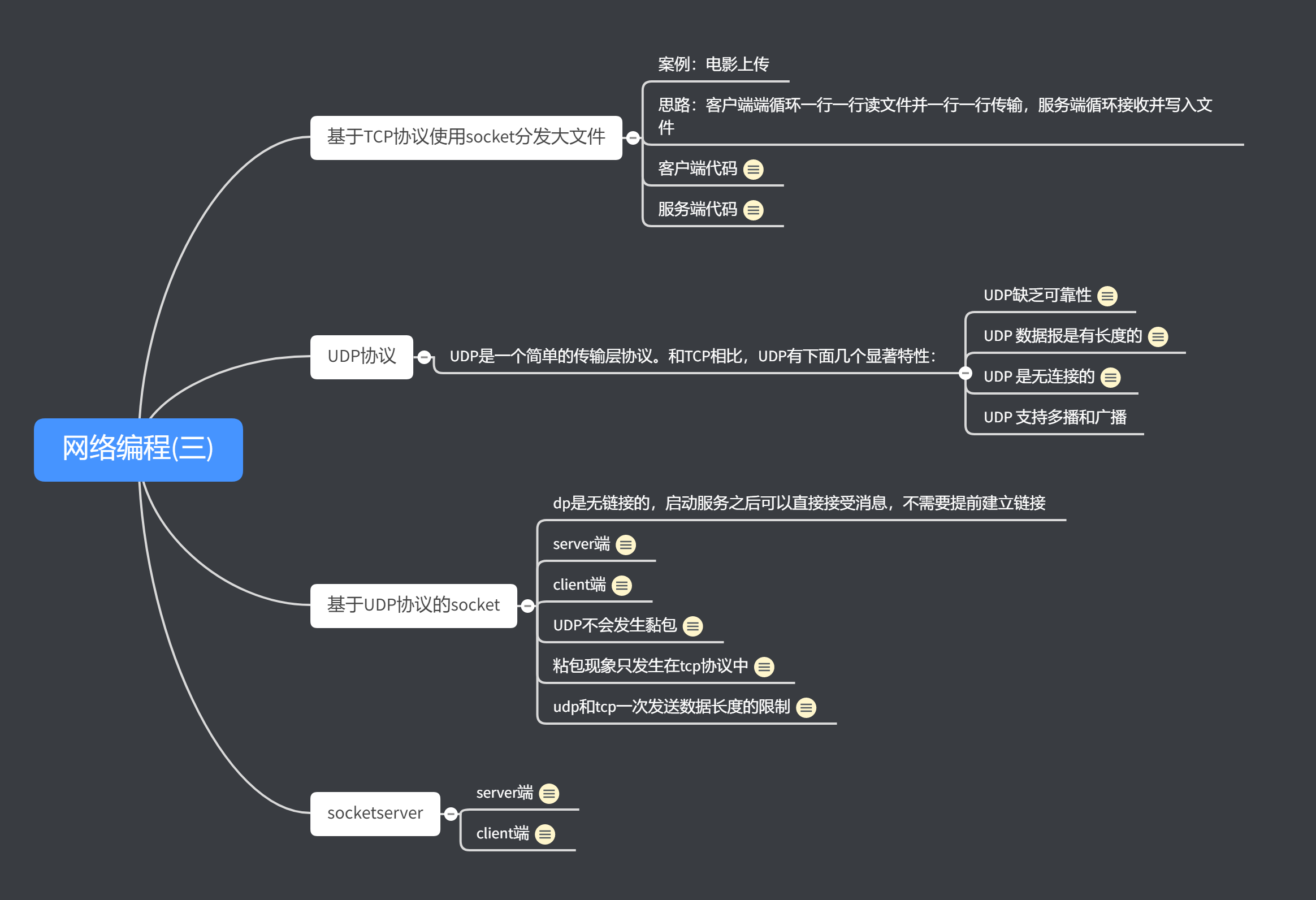Click the UDP是一个简单的传输层协议 description node
This screenshot has width=1316, height=900.
tap(694, 356)
